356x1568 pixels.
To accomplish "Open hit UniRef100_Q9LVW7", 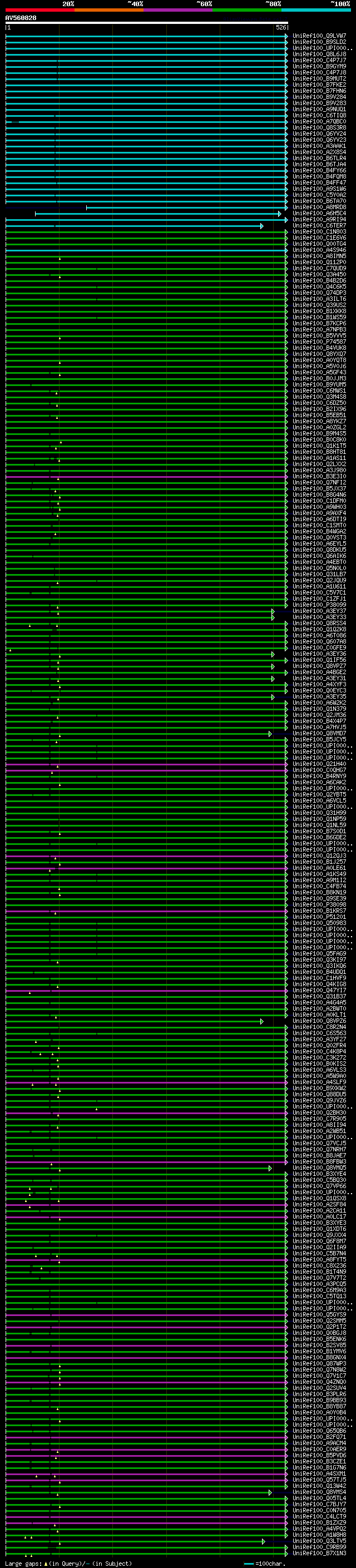I will [x=319, y=36].
